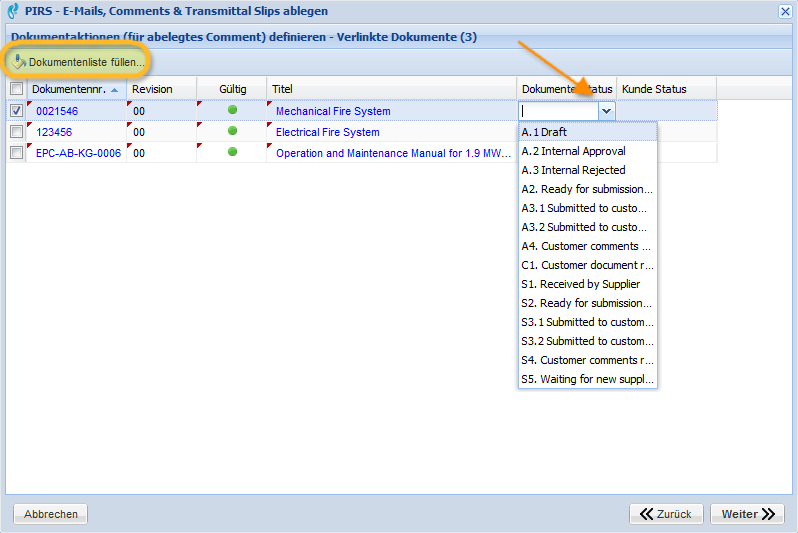
Task: Click the Dokumentenliste füllen toolbar button
Action: coord(79,62)
